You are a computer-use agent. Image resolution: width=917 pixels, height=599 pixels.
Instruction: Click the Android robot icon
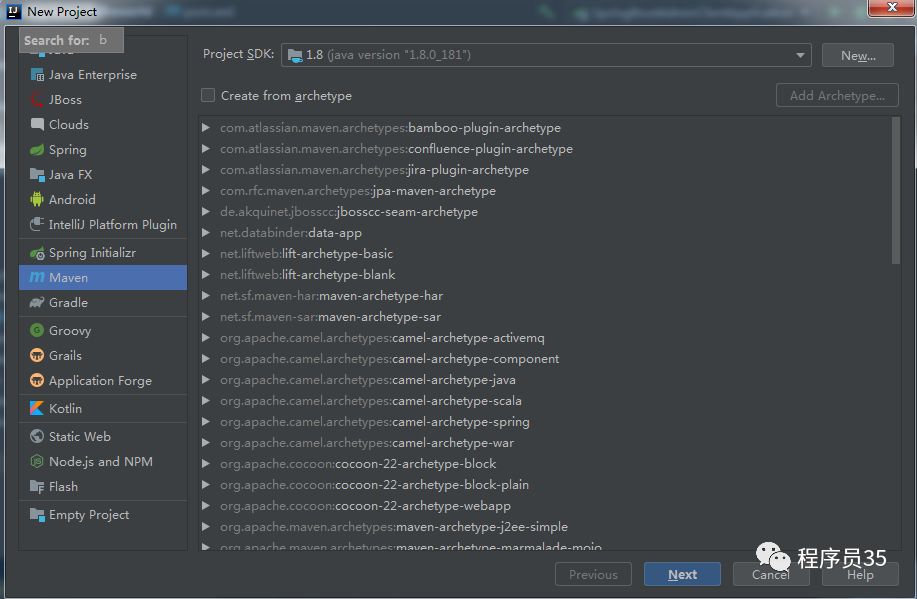[x=37, y=199]
